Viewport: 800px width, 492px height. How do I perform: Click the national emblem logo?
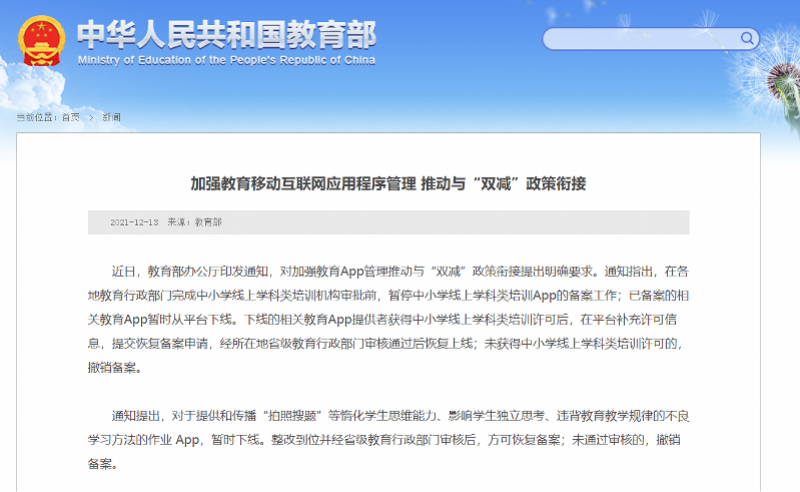click(41, 41)
